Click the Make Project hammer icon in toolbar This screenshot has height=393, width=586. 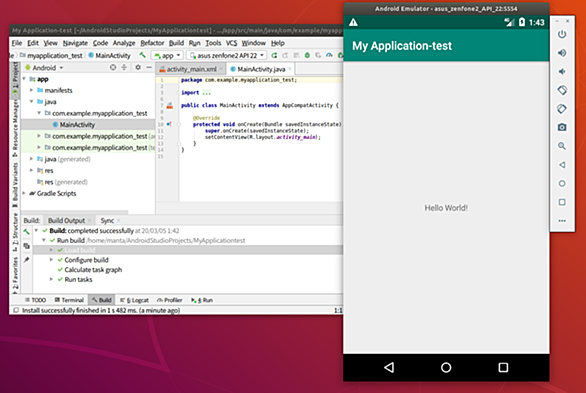point(142,55)
